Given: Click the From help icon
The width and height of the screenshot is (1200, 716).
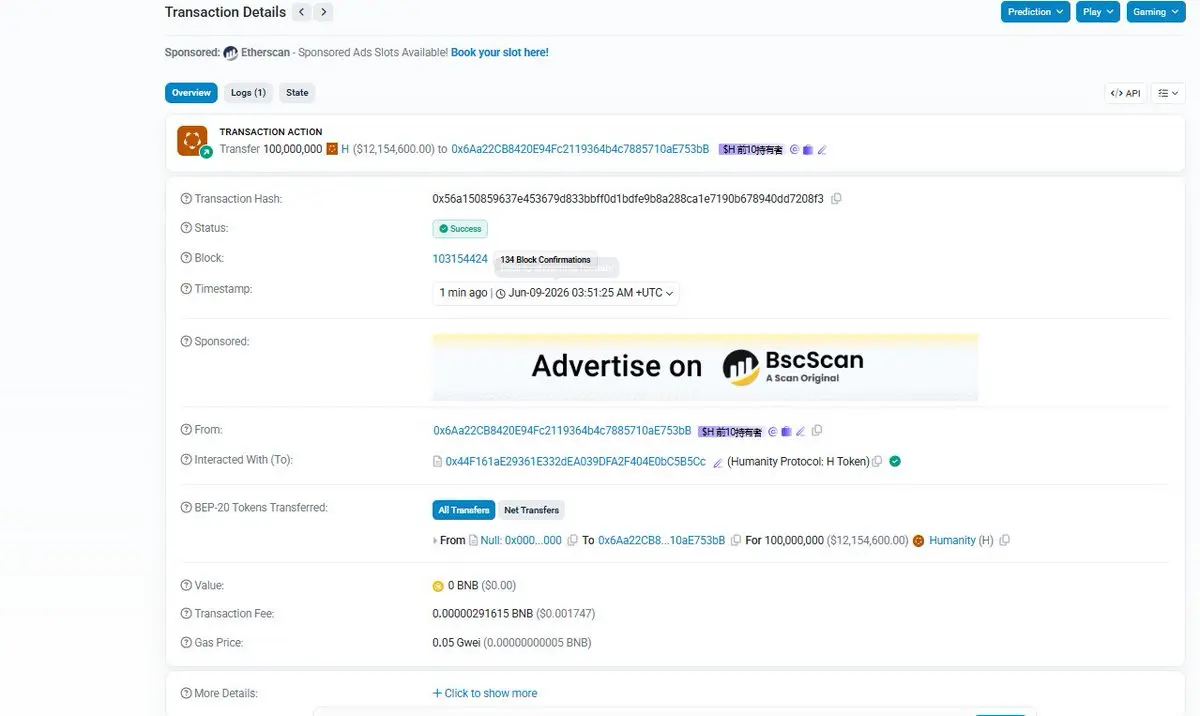Looking at the screenshot, I should (x=186, y=430).
